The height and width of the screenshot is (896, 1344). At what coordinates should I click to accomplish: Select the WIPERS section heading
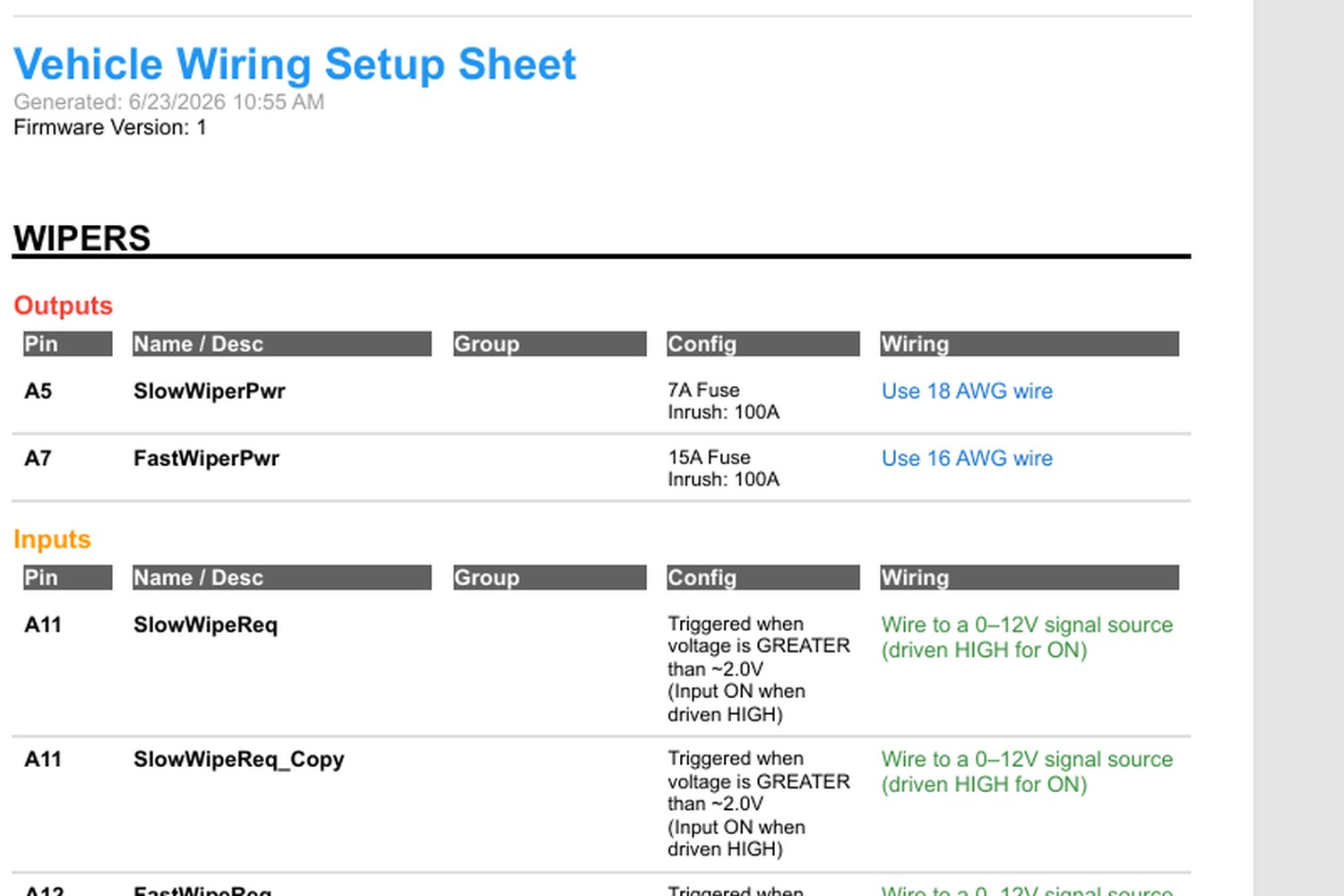tap(82, 238)
